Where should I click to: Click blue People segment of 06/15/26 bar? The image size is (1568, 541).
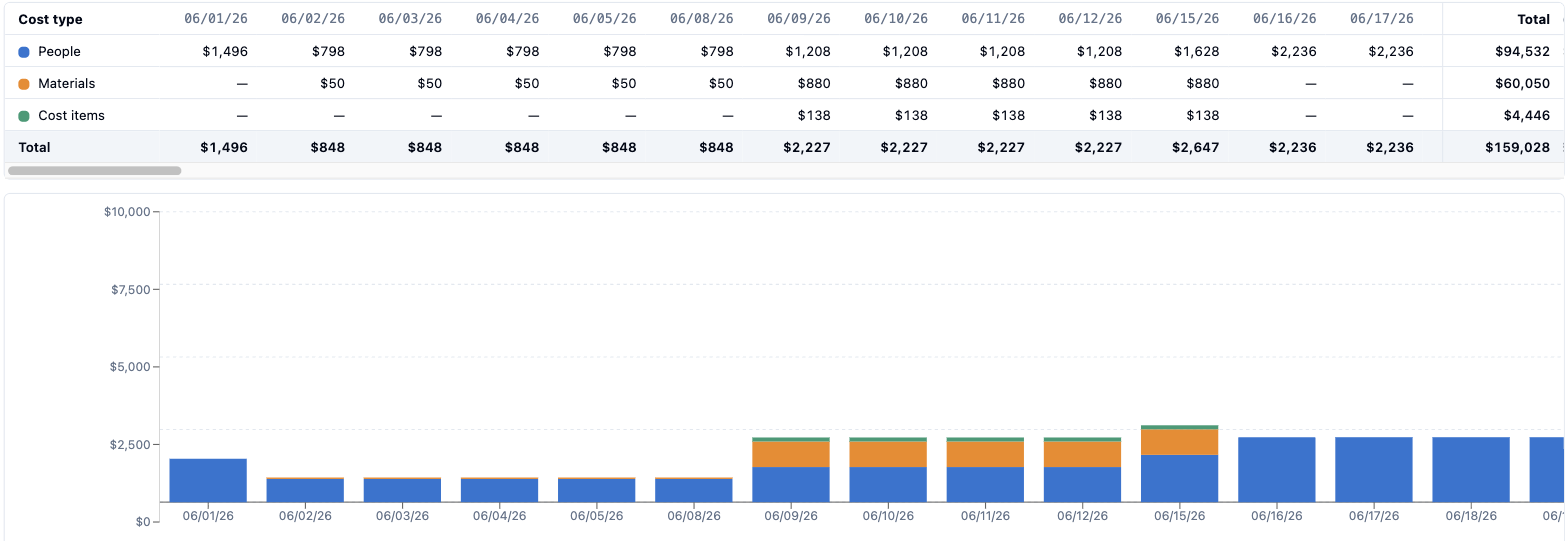(1180, 478)
